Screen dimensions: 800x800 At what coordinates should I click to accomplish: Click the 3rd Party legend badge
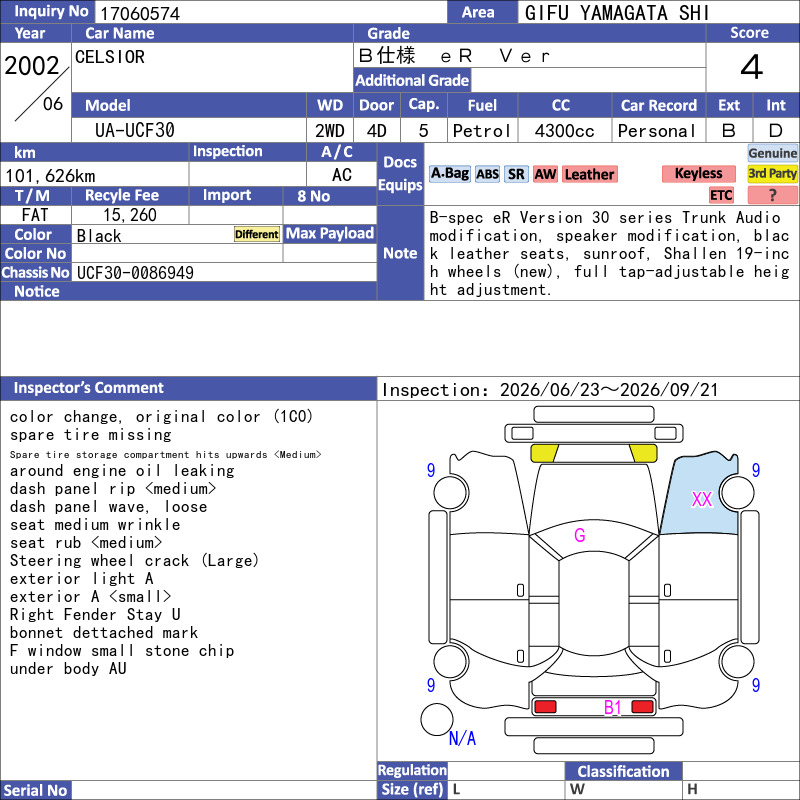click(772, 173)
